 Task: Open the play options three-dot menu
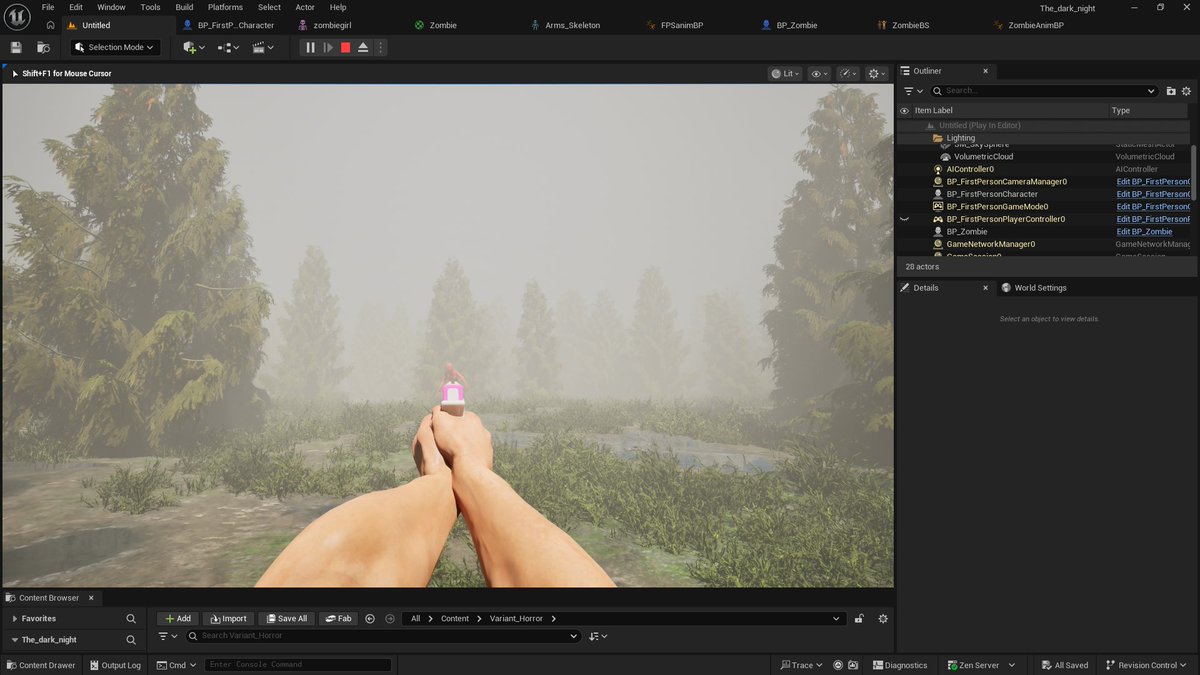(380, 47)
